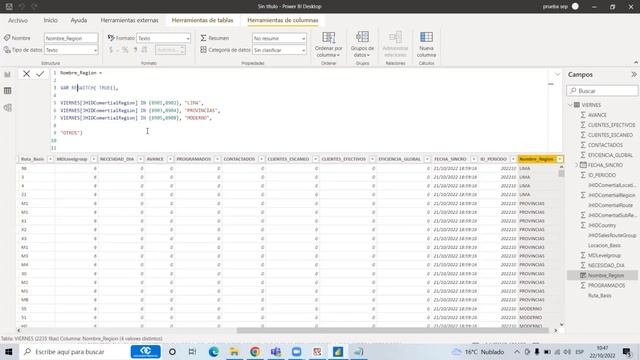Open Model view in left sidebar
Screen dimensions: 640x360
[7, 107]
